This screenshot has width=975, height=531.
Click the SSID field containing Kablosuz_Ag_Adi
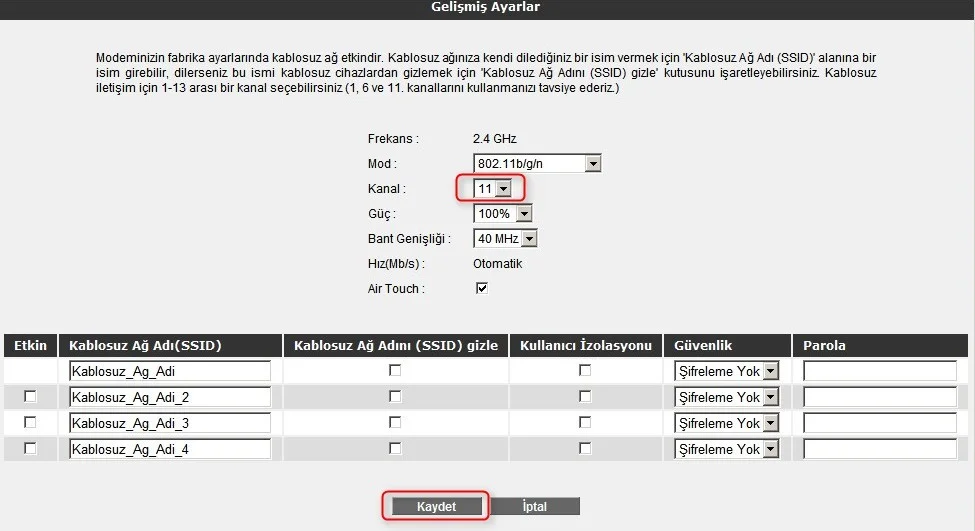pyautogui.click(x=170, y=371)
